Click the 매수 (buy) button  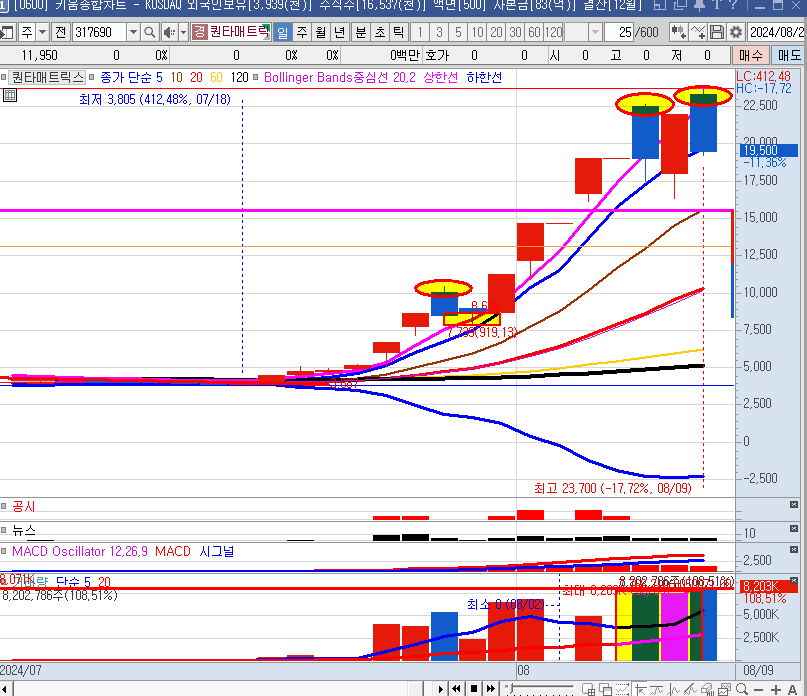pos(752,55)
